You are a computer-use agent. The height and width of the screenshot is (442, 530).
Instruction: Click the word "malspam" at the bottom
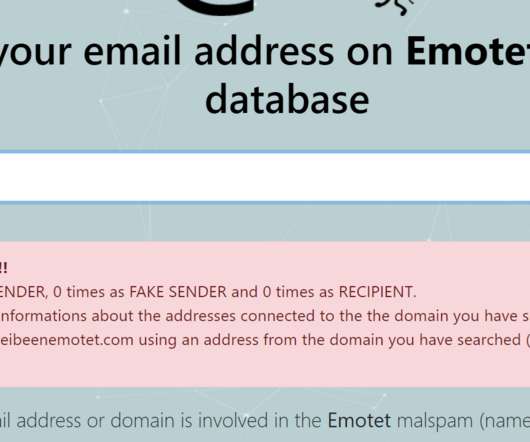click(434, 421)
